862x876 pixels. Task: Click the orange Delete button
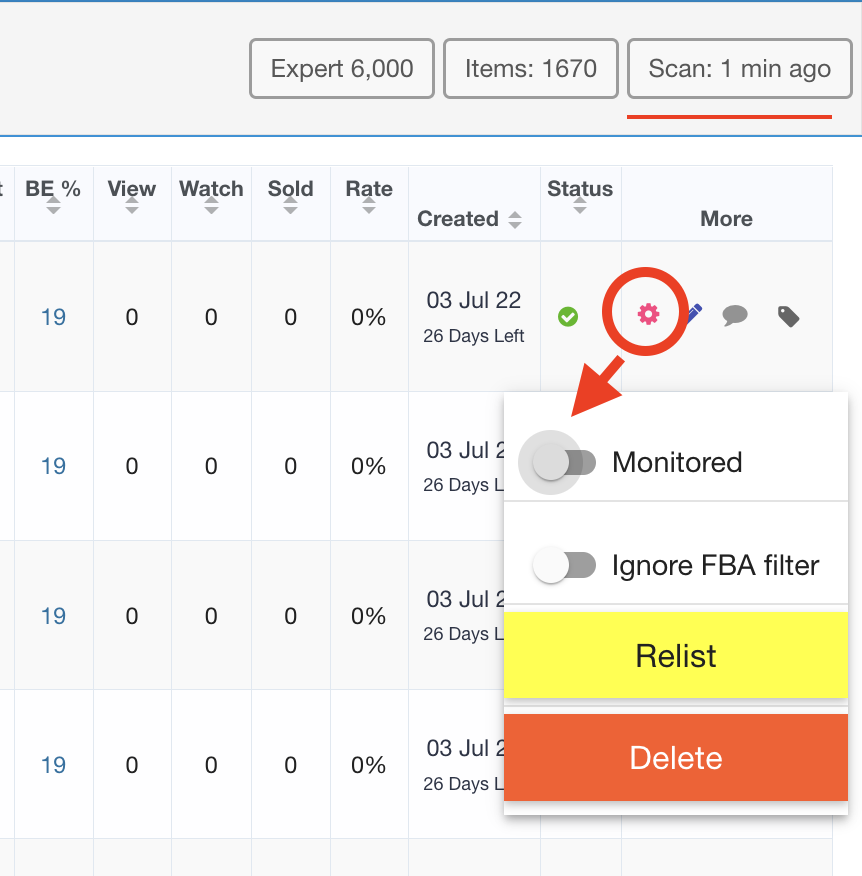coord(675,758)
